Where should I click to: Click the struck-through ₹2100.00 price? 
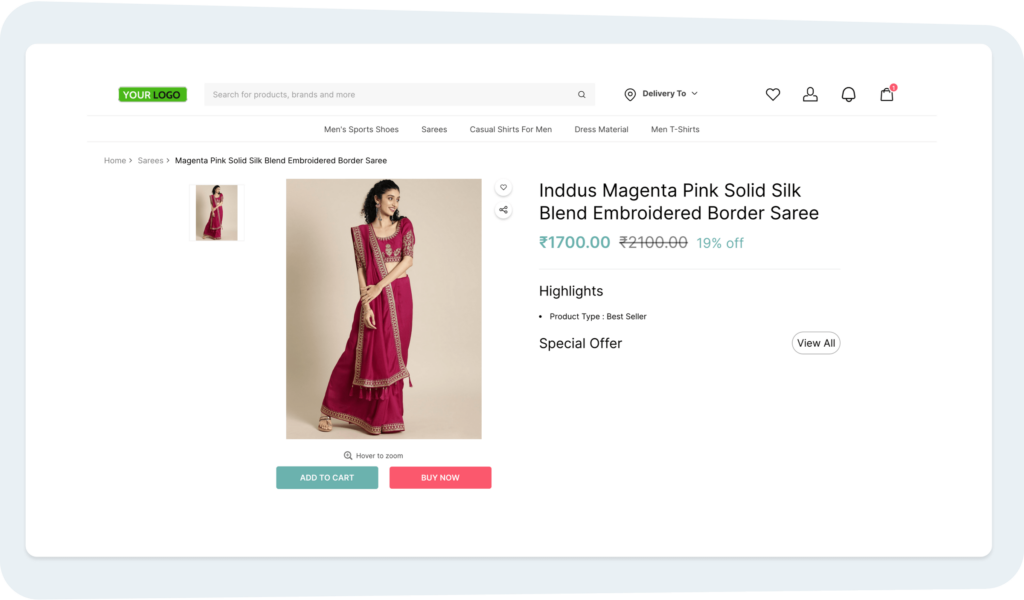pos(653,242)
